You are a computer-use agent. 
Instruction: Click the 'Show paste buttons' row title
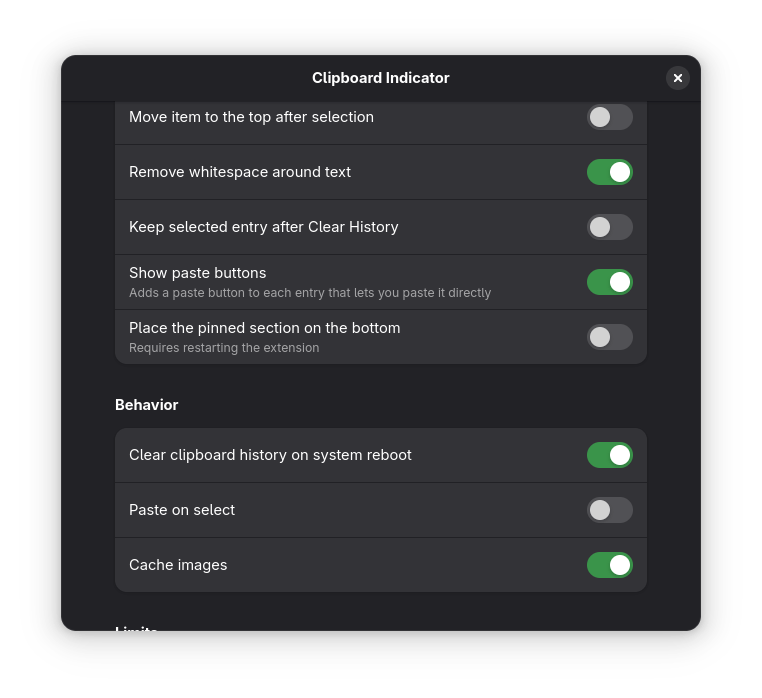pos(197,273)
